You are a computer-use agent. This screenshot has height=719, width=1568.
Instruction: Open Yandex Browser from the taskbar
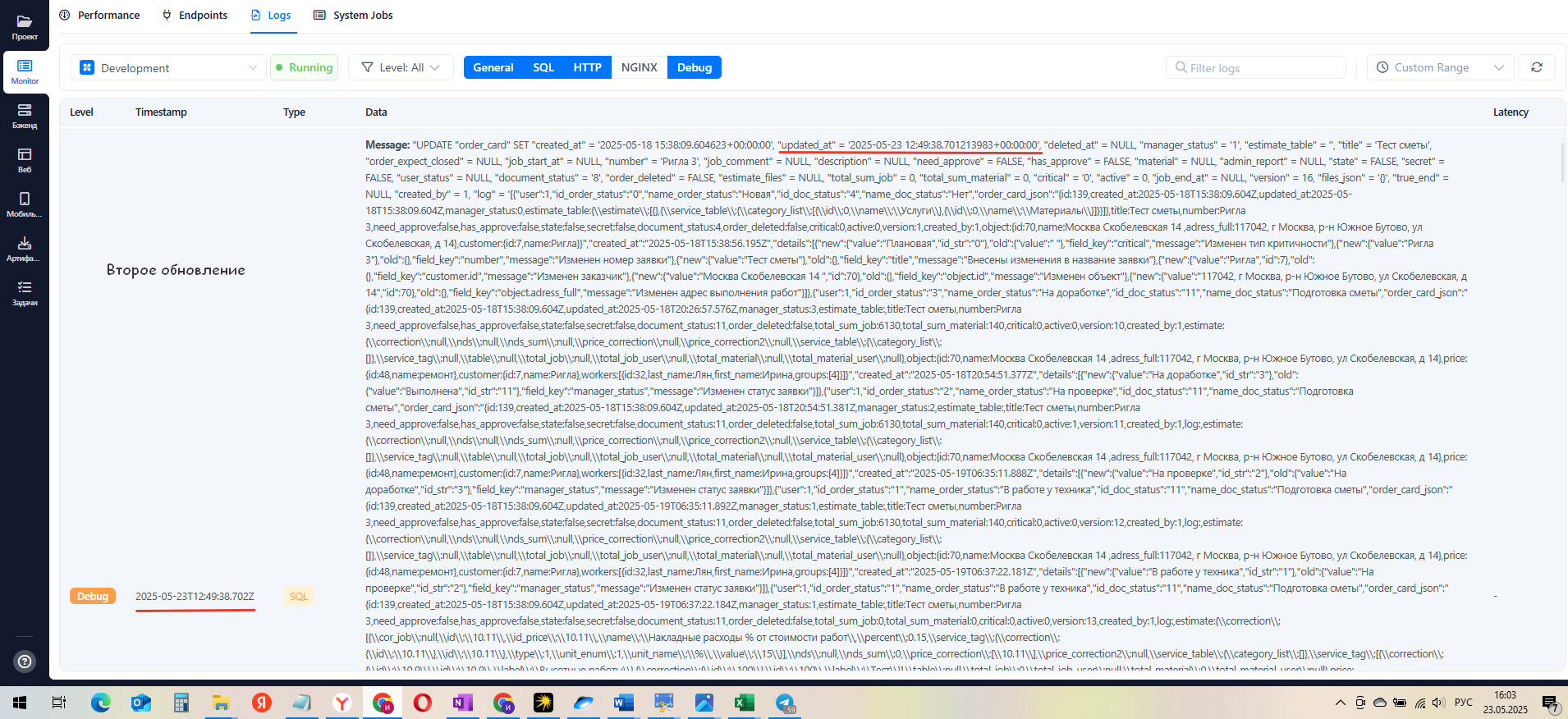tap(342, 703)
